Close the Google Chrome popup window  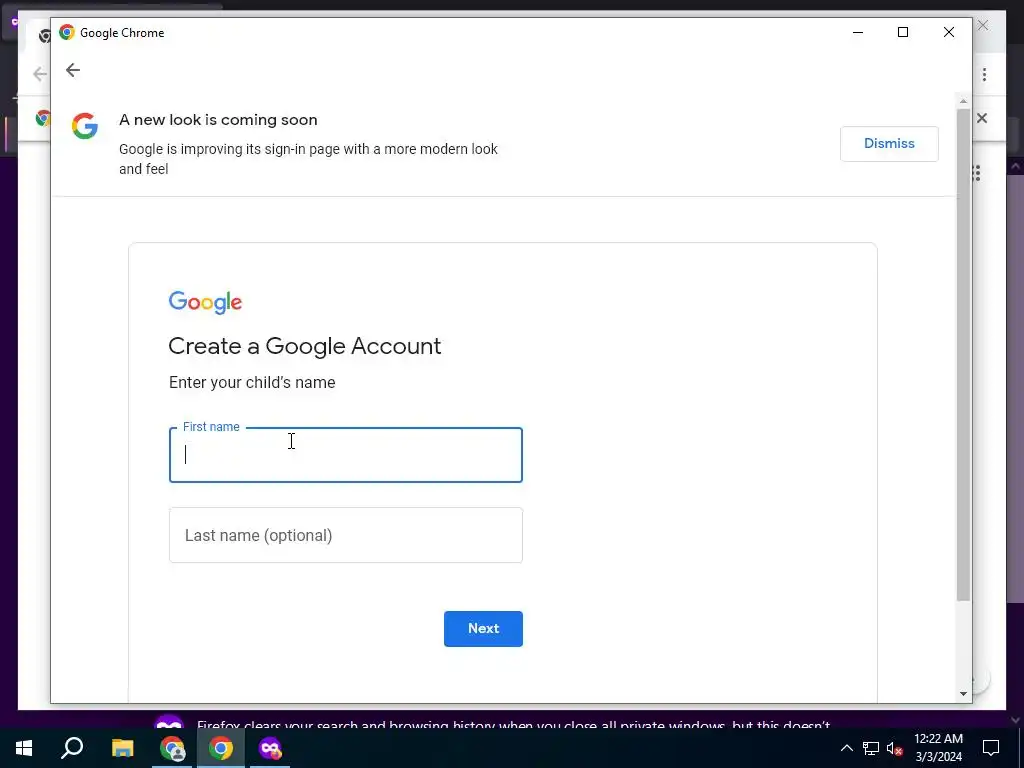948,32
